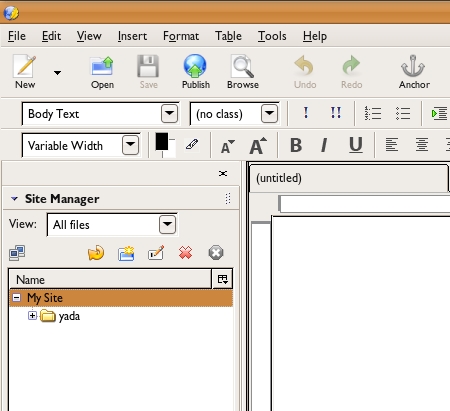Create new folder in Site Manager

pos(126,253)
